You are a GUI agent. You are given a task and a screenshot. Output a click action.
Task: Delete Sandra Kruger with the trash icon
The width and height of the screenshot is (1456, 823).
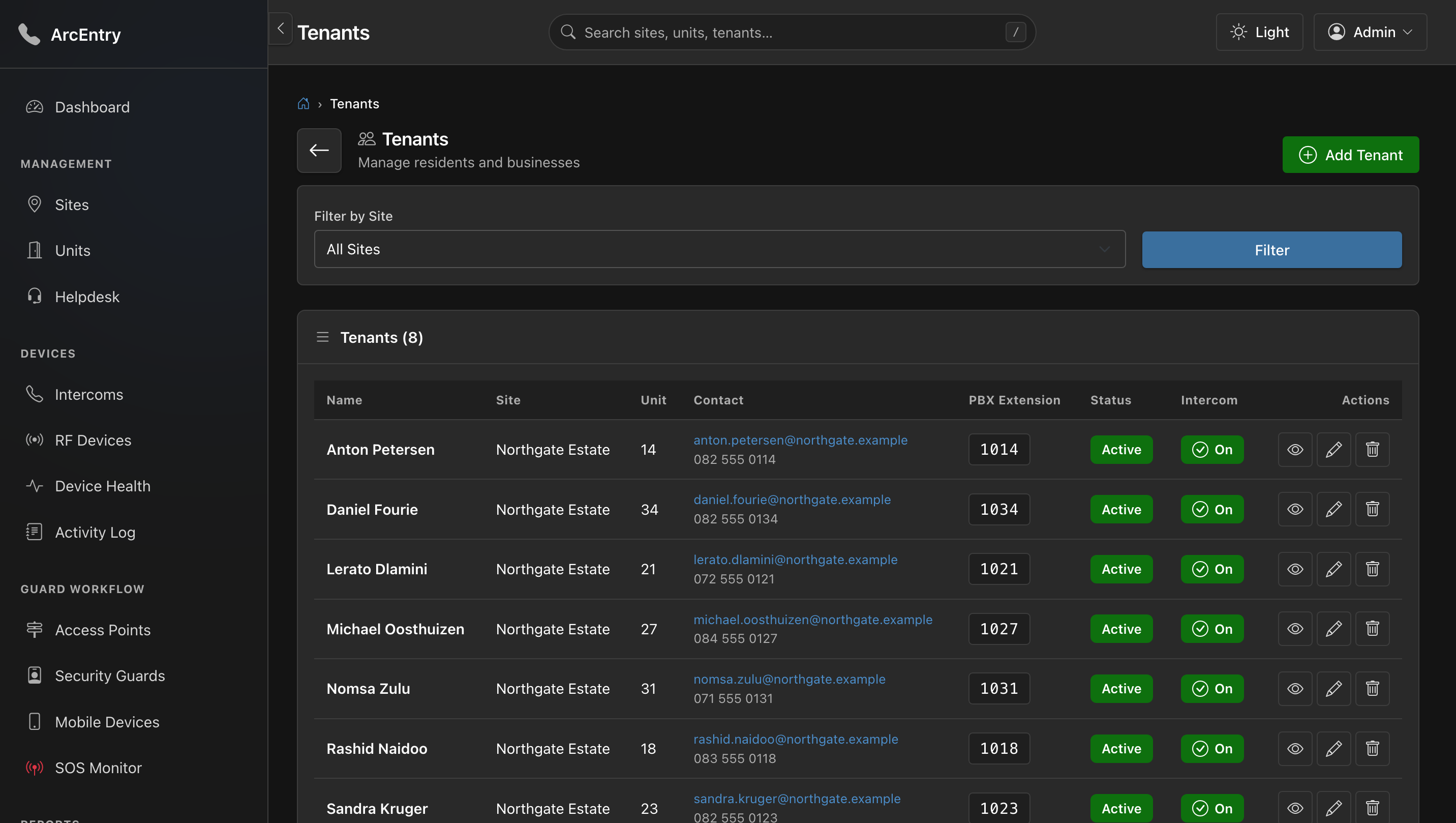tap(1372, 808)
